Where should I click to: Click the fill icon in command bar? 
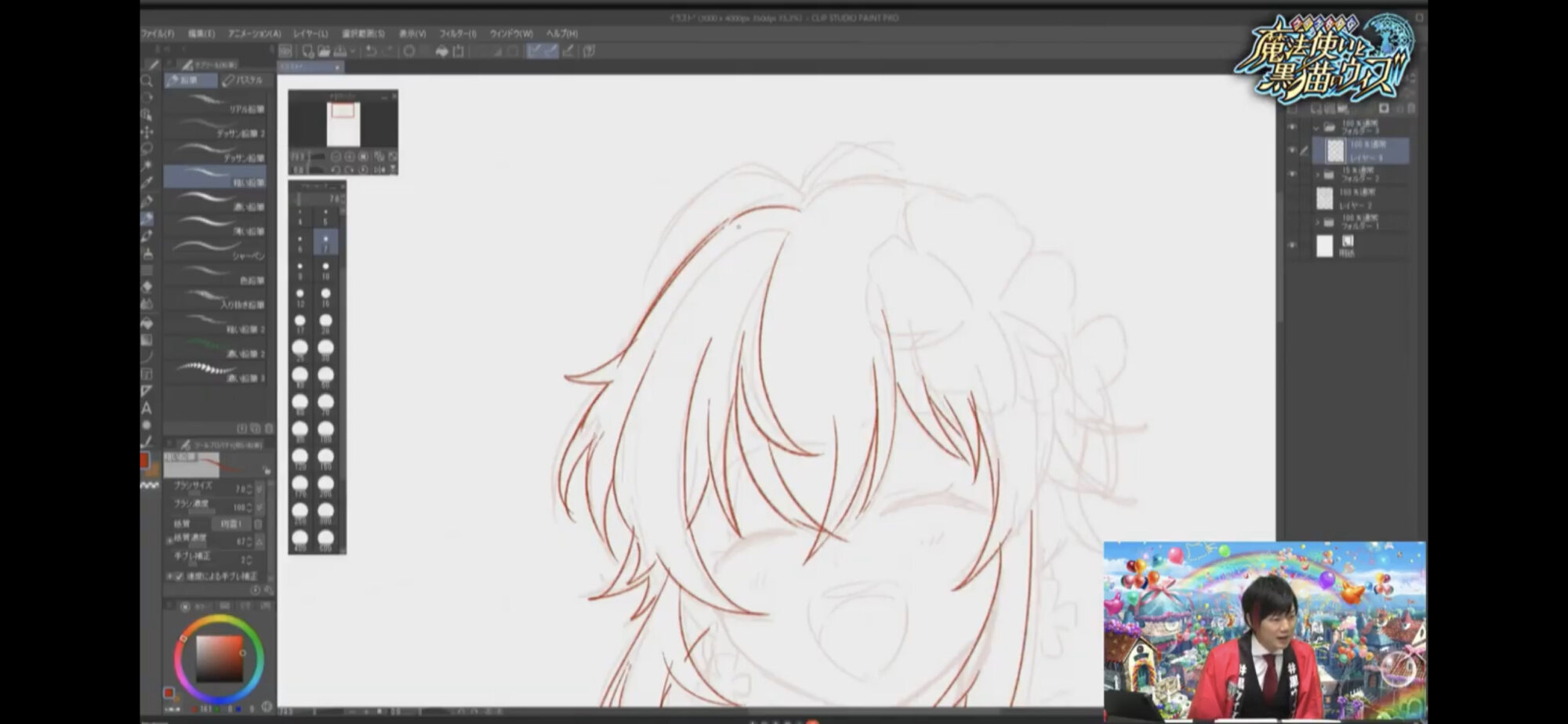click(441, 51)
